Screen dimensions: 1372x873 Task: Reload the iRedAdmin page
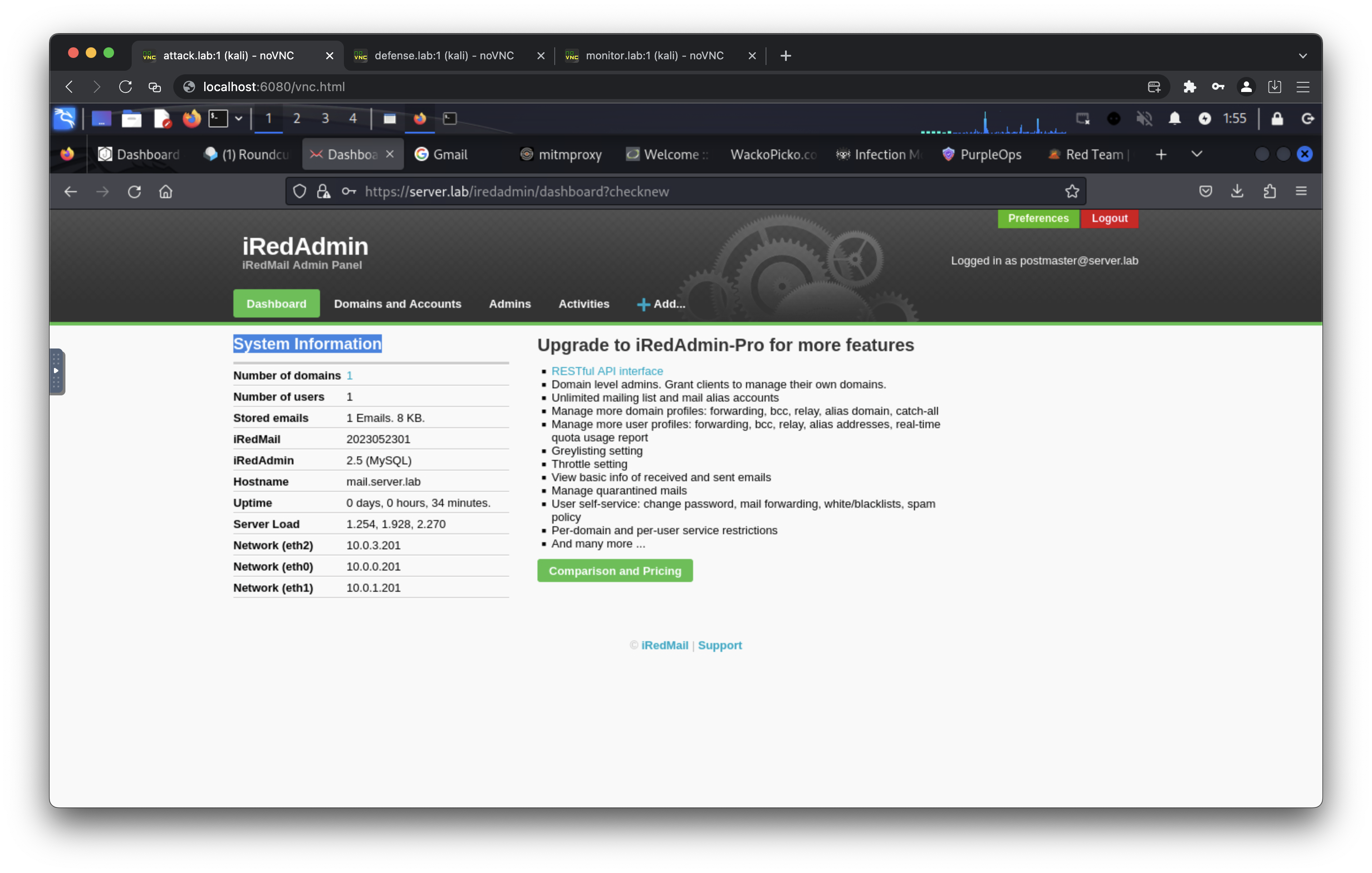pos(134,191)
